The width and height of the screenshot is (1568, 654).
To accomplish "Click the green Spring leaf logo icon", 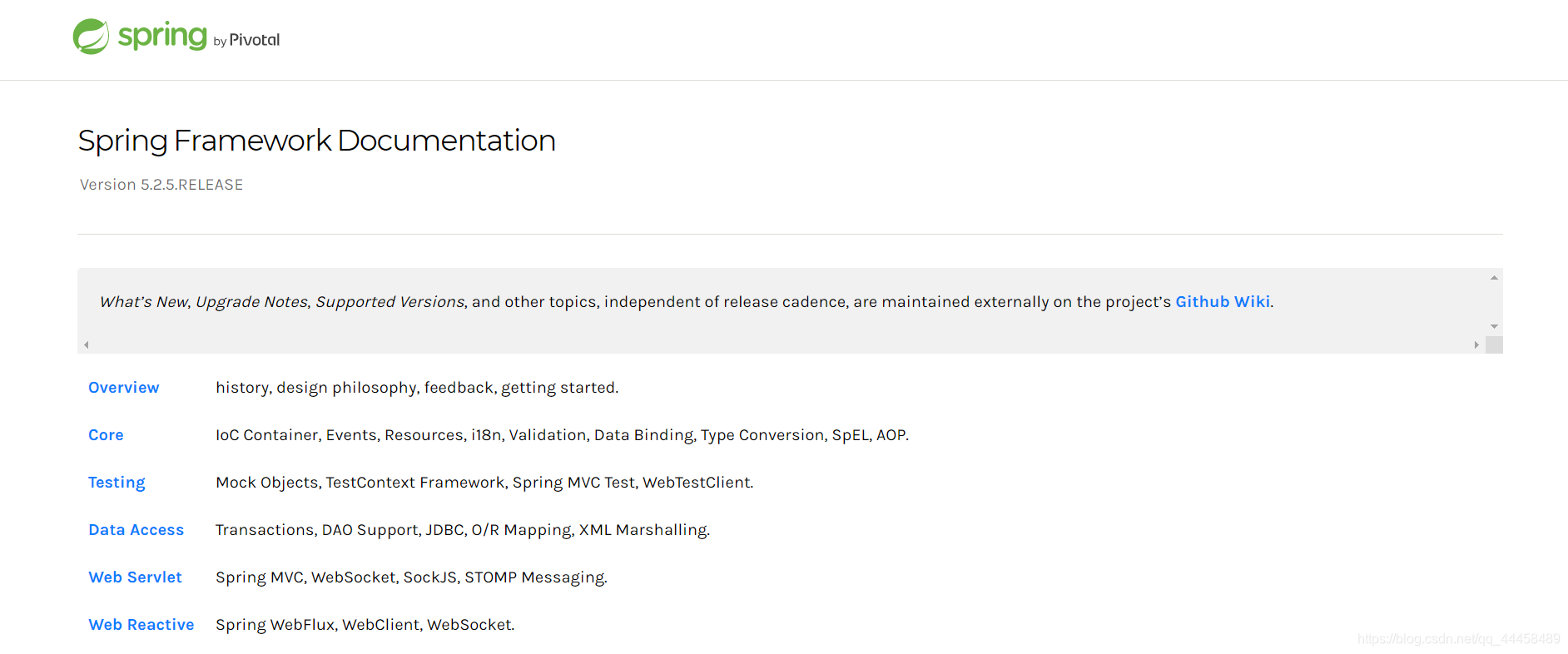I will (91, 37).
